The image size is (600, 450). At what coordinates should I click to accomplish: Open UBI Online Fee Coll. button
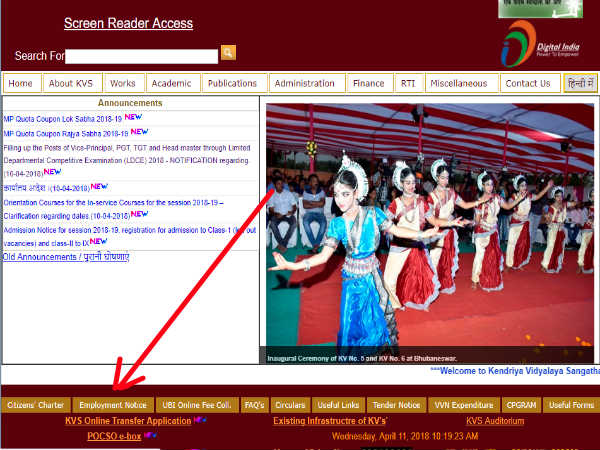197,405
